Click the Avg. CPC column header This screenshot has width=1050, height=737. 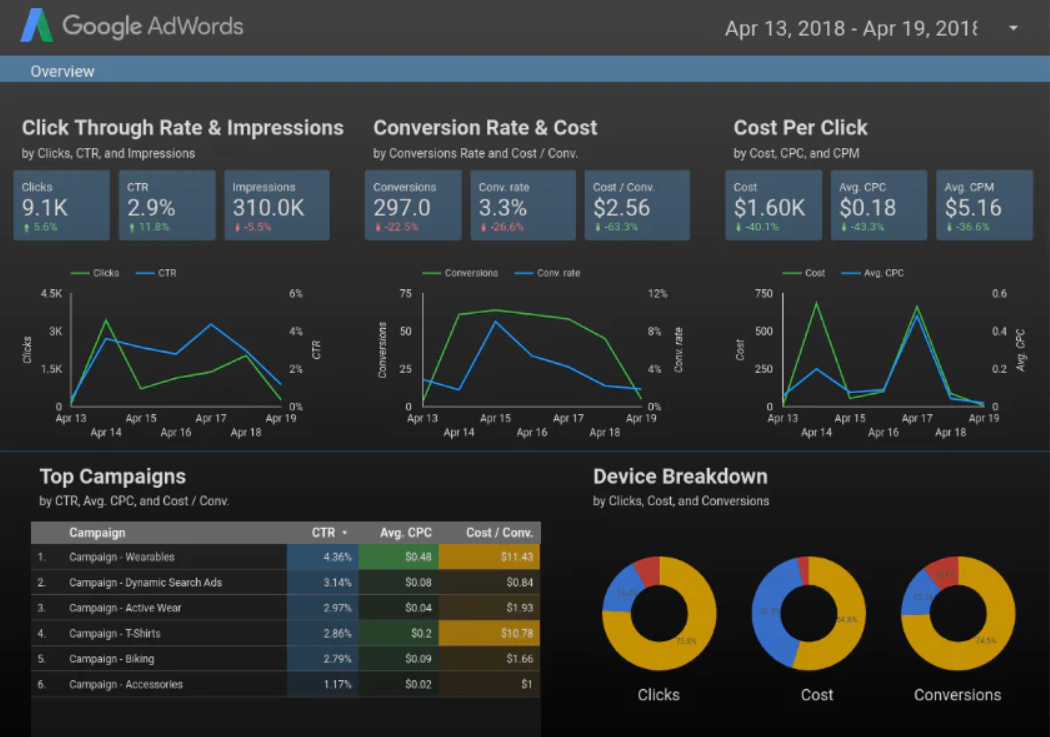(x=406, y=533)
